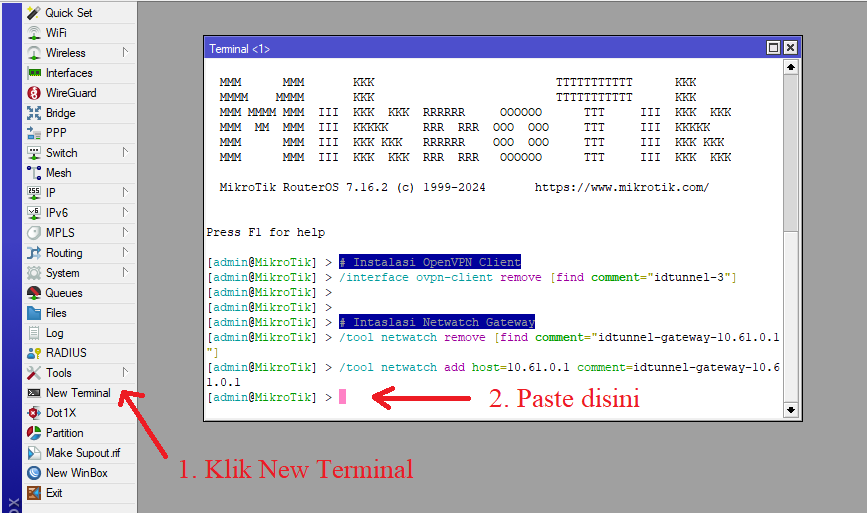Viewport: 867px width, 513px height.
Task: Click the Partition pie chart icon
Action: pos(34,433)
